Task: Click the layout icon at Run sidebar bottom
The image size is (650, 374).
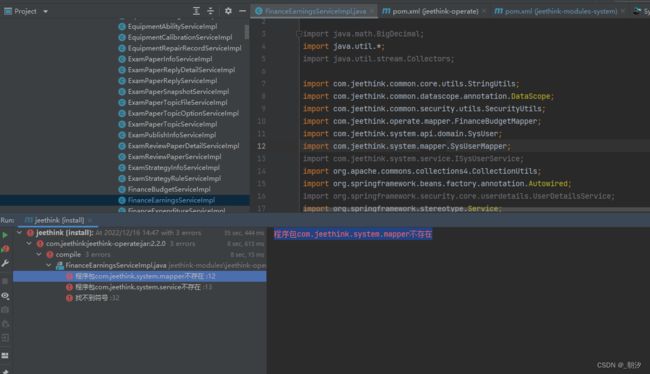Action: [x=5, y=355]
